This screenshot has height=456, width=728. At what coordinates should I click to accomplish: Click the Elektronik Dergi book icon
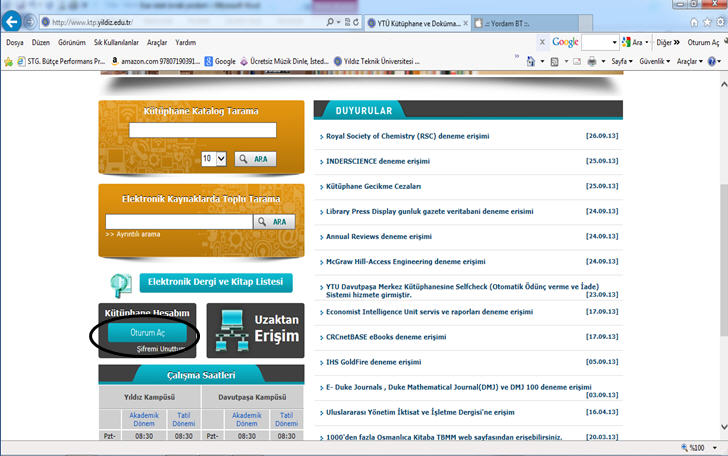tap(121, 283)
